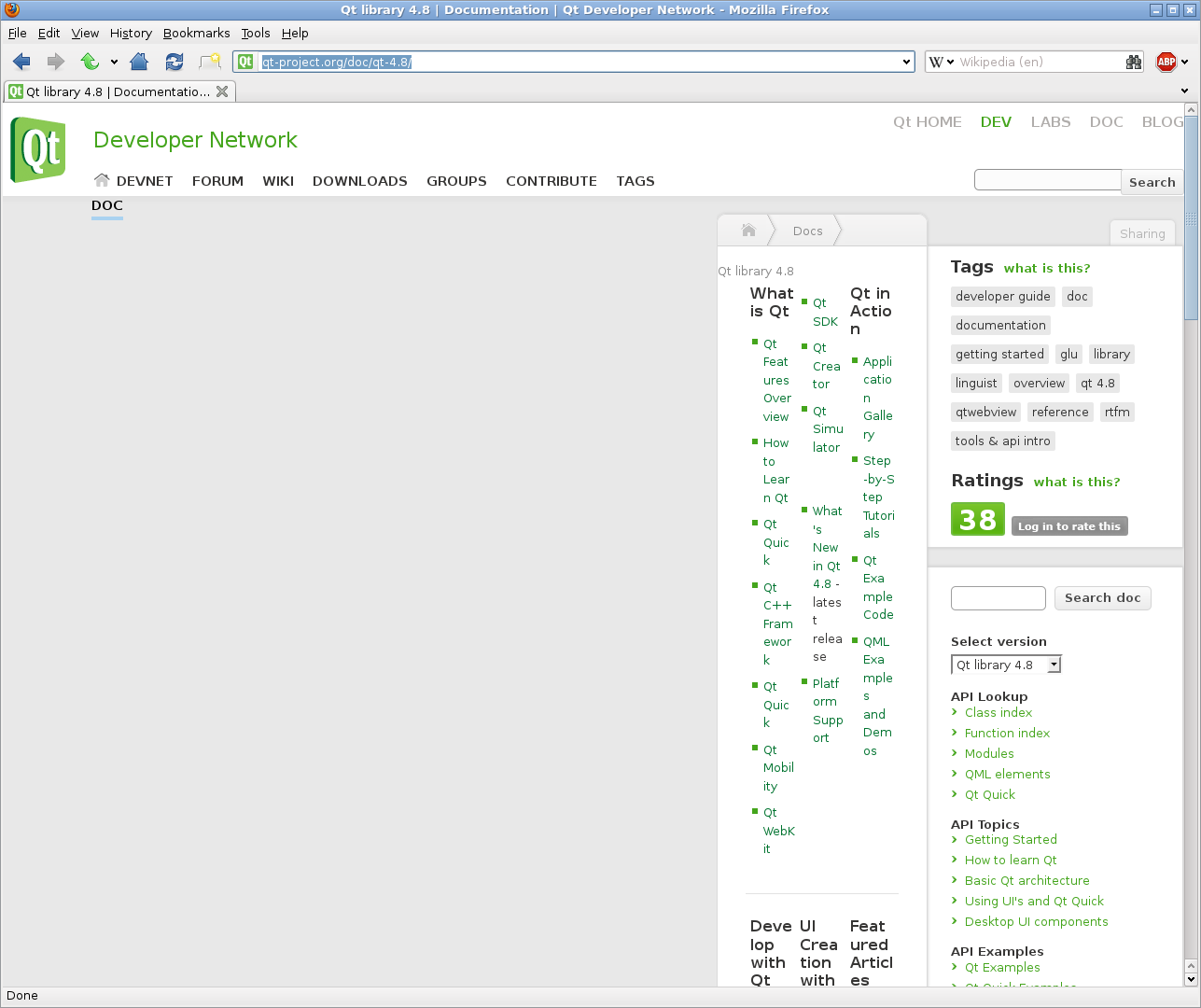The height and width of the screenshot is (1008, 1201).
Task: Click the breadcrumb home icon
Action: (x=748, y=230)
